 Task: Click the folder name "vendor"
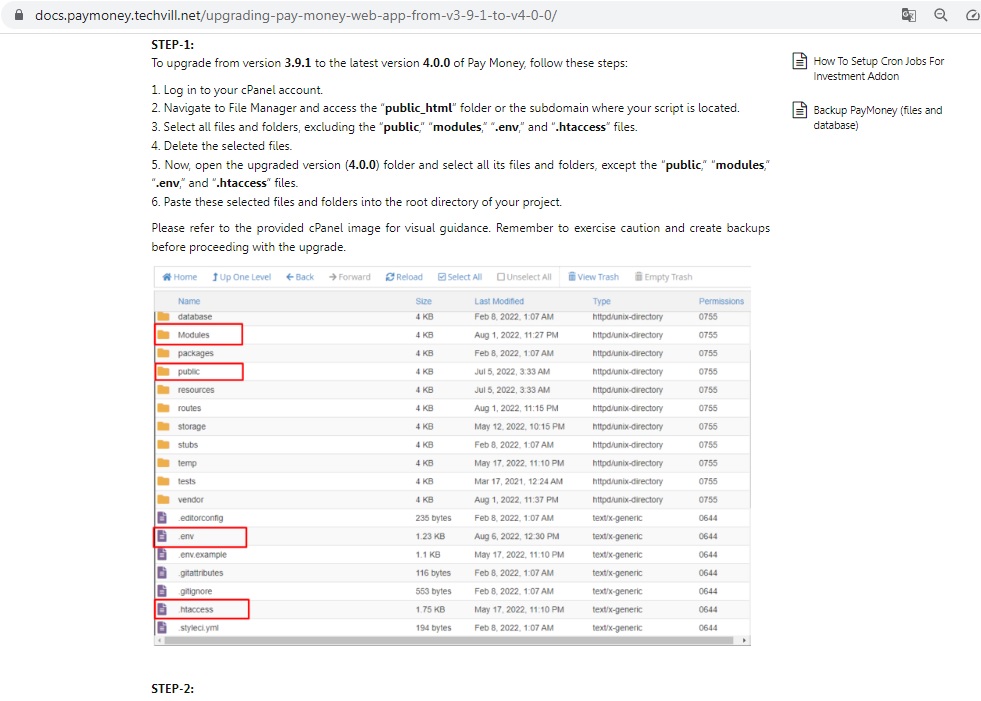point(190,499)
